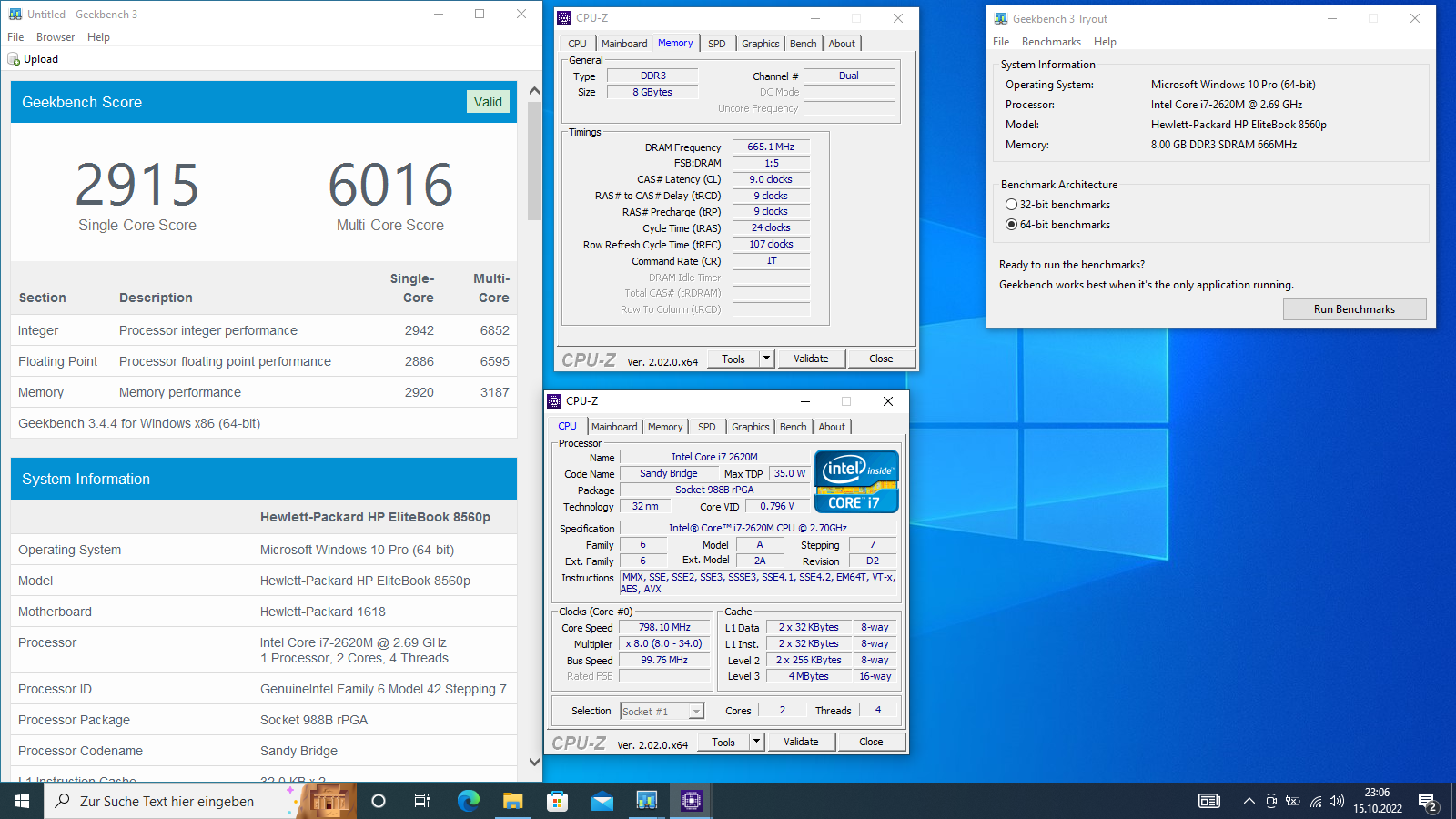
Task: Click Geekbench 3 Tryout title bar icon
Action: tap(1001, 18)
